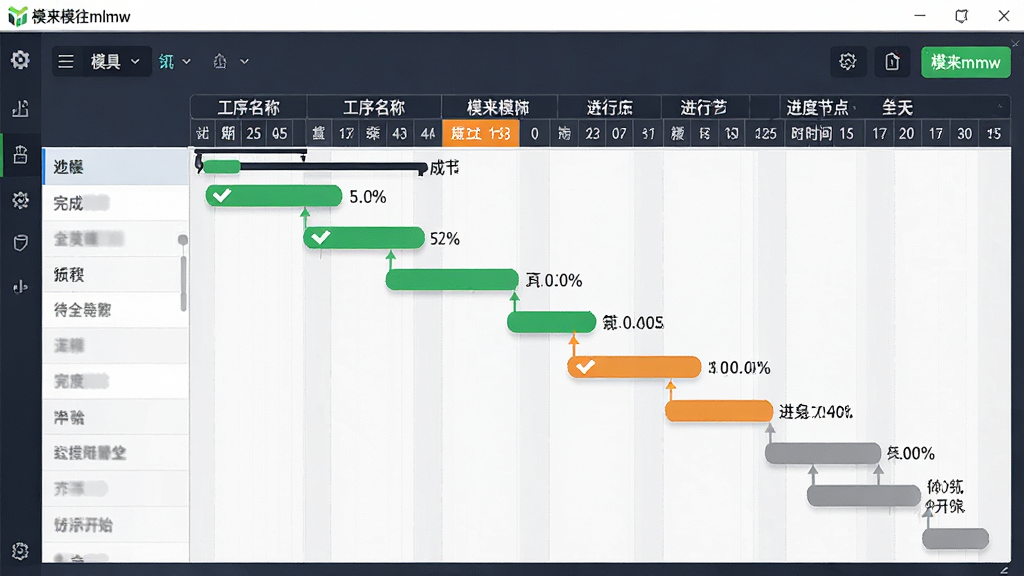1024x576 pixels.
Task: Toggle the checkmark on the orange 00.0% bar
Action: 585,367
